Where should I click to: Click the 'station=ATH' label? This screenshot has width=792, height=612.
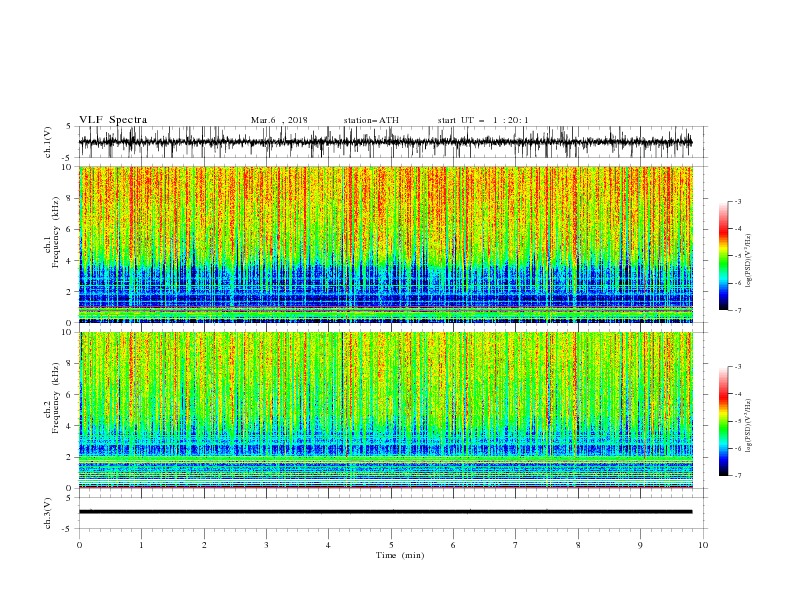point(371,120)
